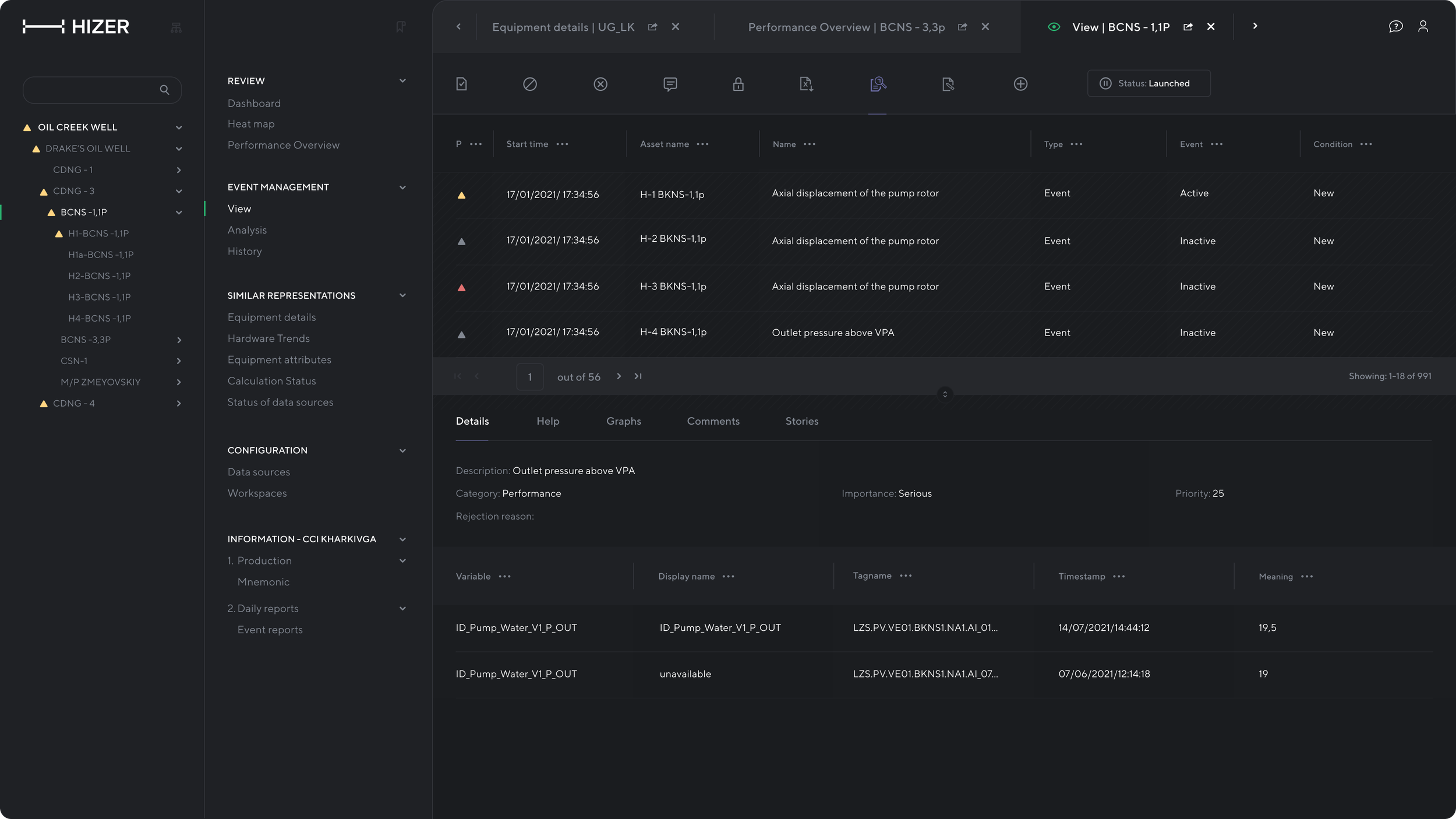Switch to the Graphs tab
Viewport: 1456px width, 819px height.
(623, 421)
